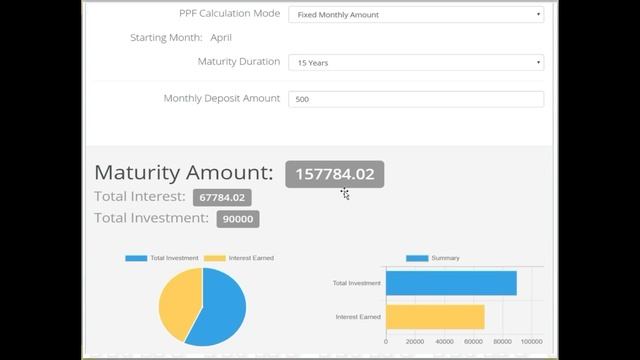The image size is (640, 360).
Task: Click the 'Monthly Deposit Amount' label
Action: point(222,98)
